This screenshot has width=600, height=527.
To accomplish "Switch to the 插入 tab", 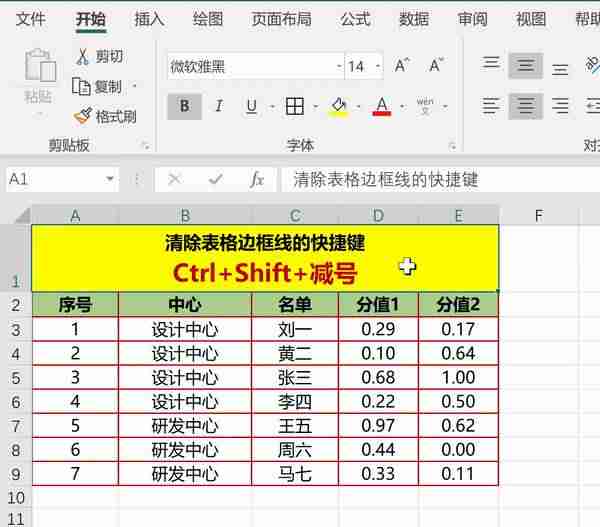I will (x=149, y=19).
